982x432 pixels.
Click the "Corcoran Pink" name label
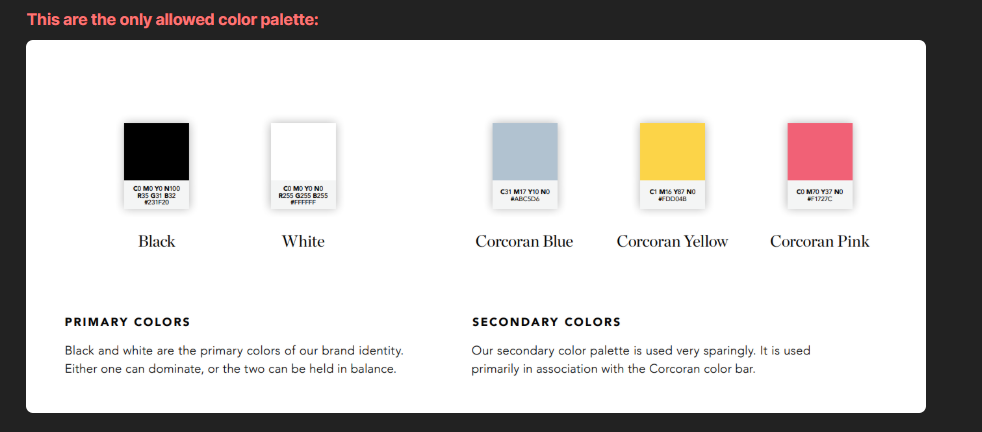pyautogui.click(x=820, y=242)
